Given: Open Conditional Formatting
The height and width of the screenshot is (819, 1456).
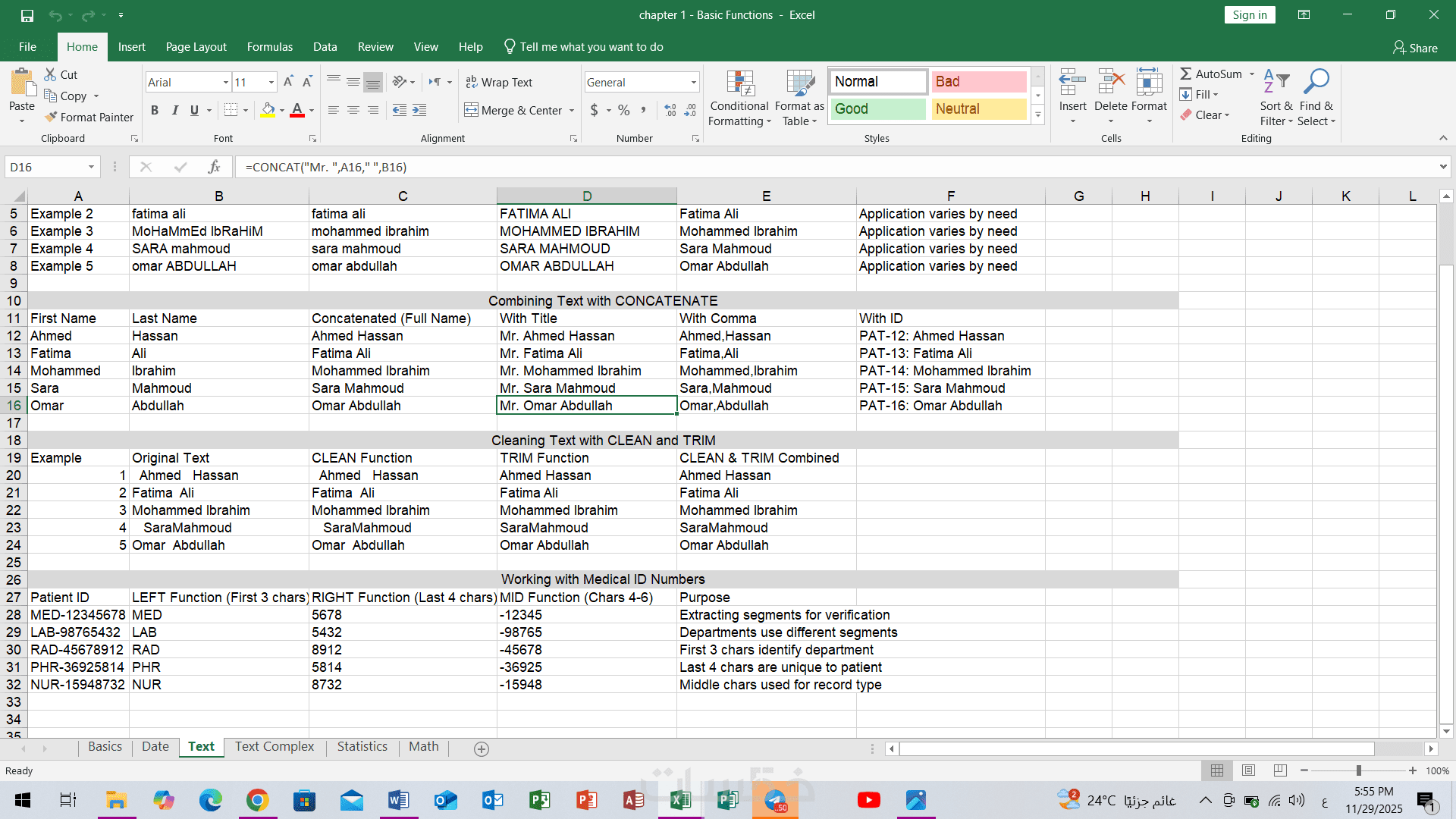Looking at the screenshot, I should click(739, 99).
